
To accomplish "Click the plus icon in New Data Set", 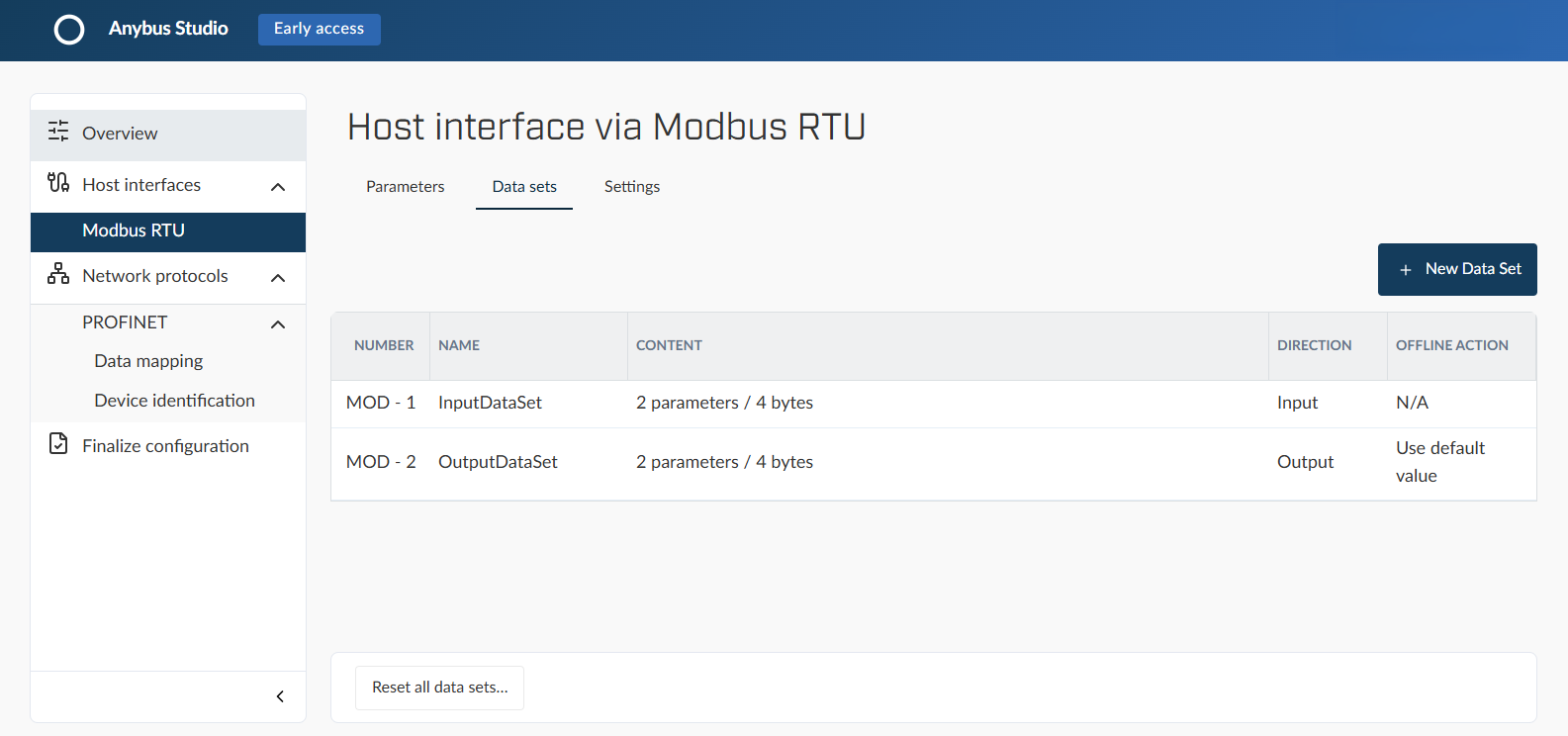I will 1405,270.
